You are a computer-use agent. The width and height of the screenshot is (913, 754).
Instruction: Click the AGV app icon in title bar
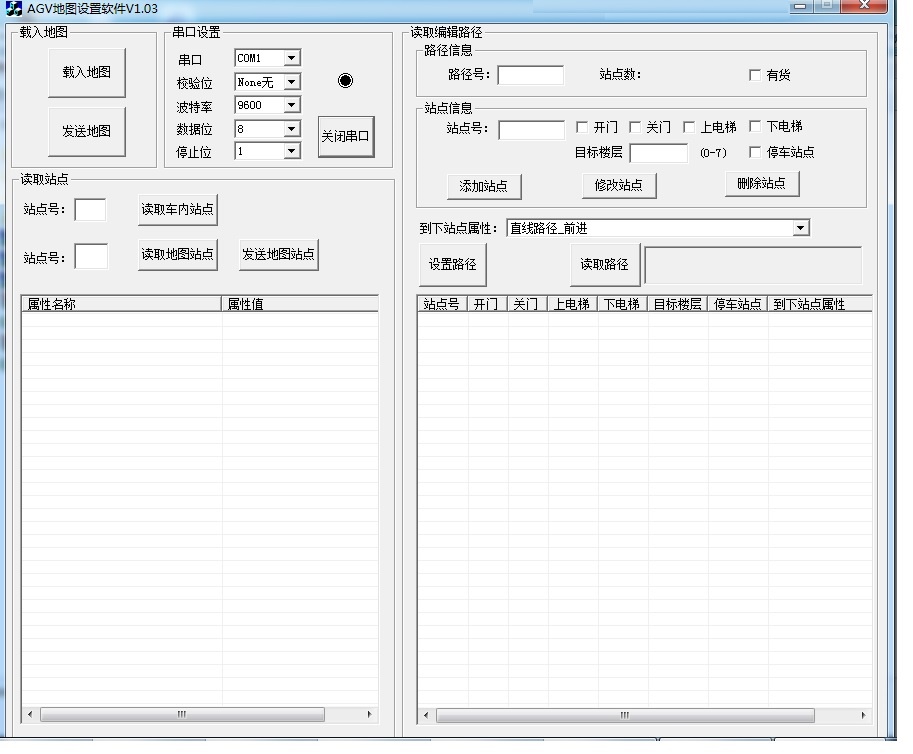(x=14, y=9)
